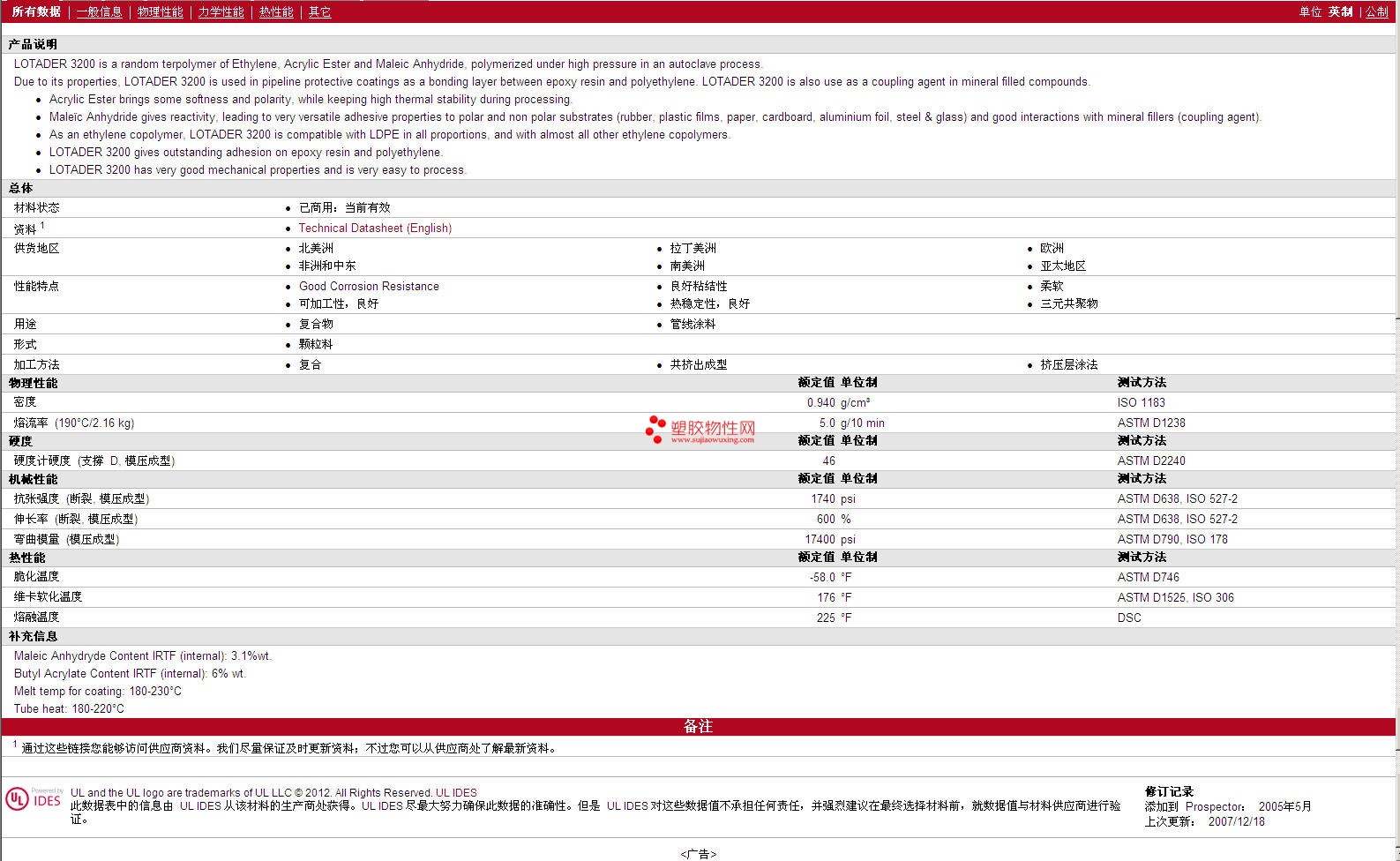Click the 硬度计硬度 row label
Viewport: 1400px width, 861px height.
pyautogui.click(x=94, y=461)
